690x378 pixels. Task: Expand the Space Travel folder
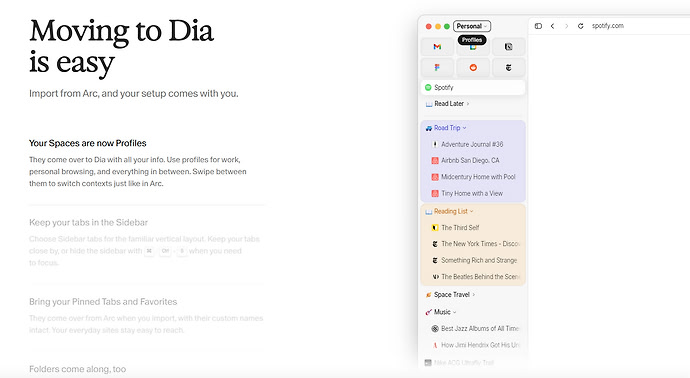(x=451, y=295)
